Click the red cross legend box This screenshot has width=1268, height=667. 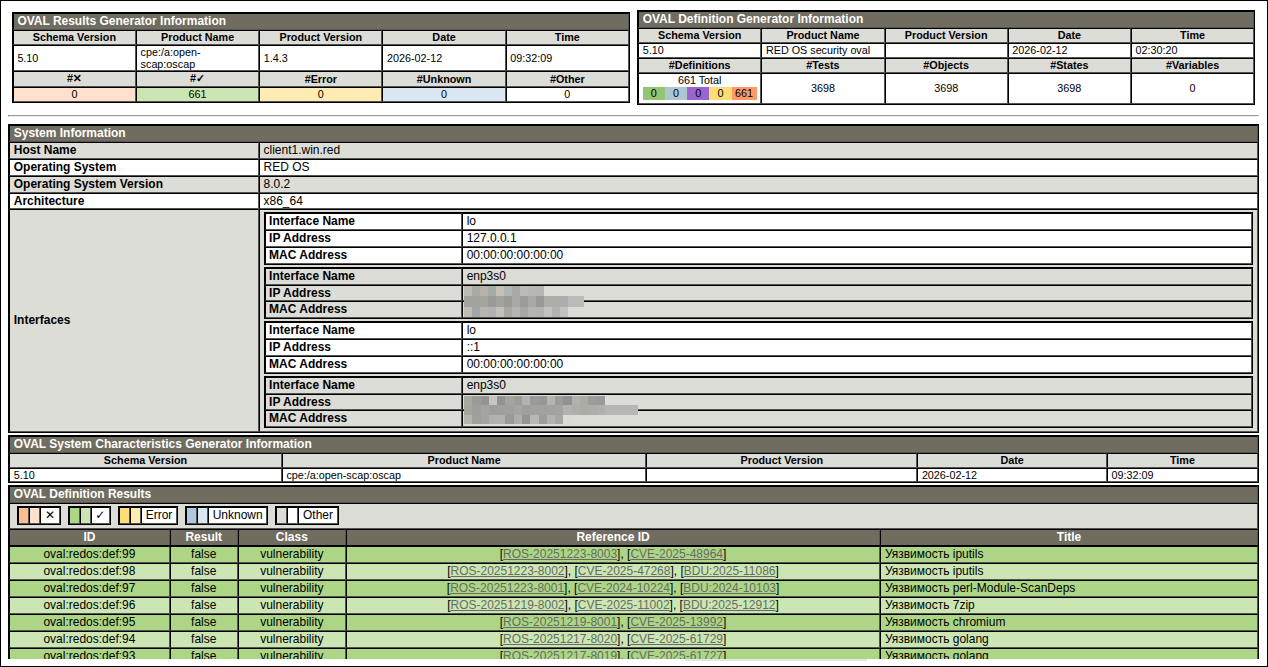point(39,515)
